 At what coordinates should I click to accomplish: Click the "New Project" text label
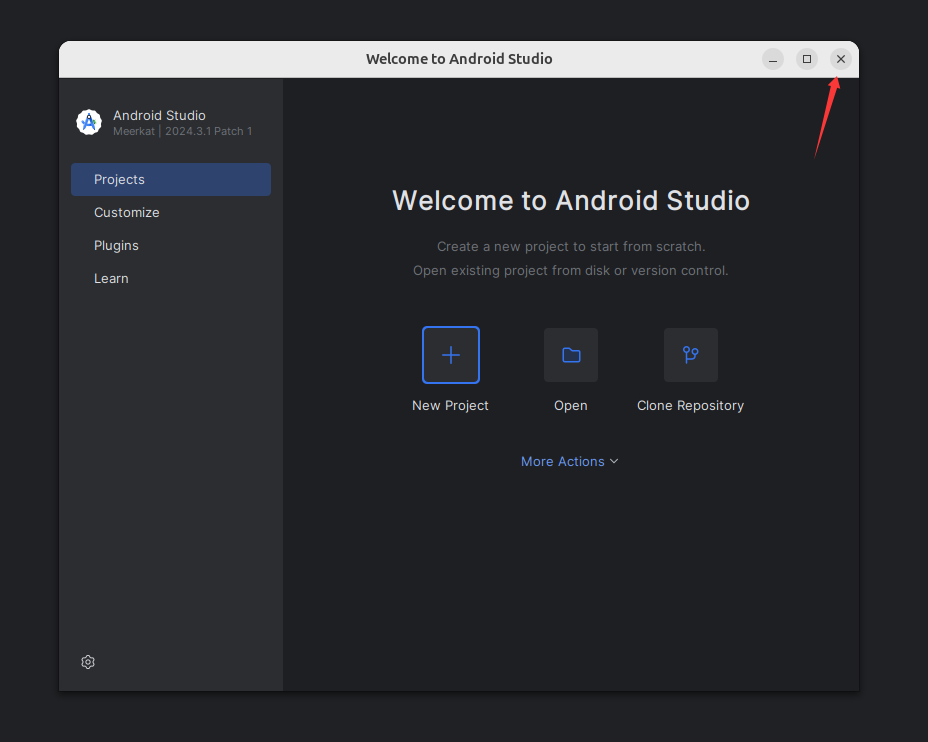click(x=450, y=406)
